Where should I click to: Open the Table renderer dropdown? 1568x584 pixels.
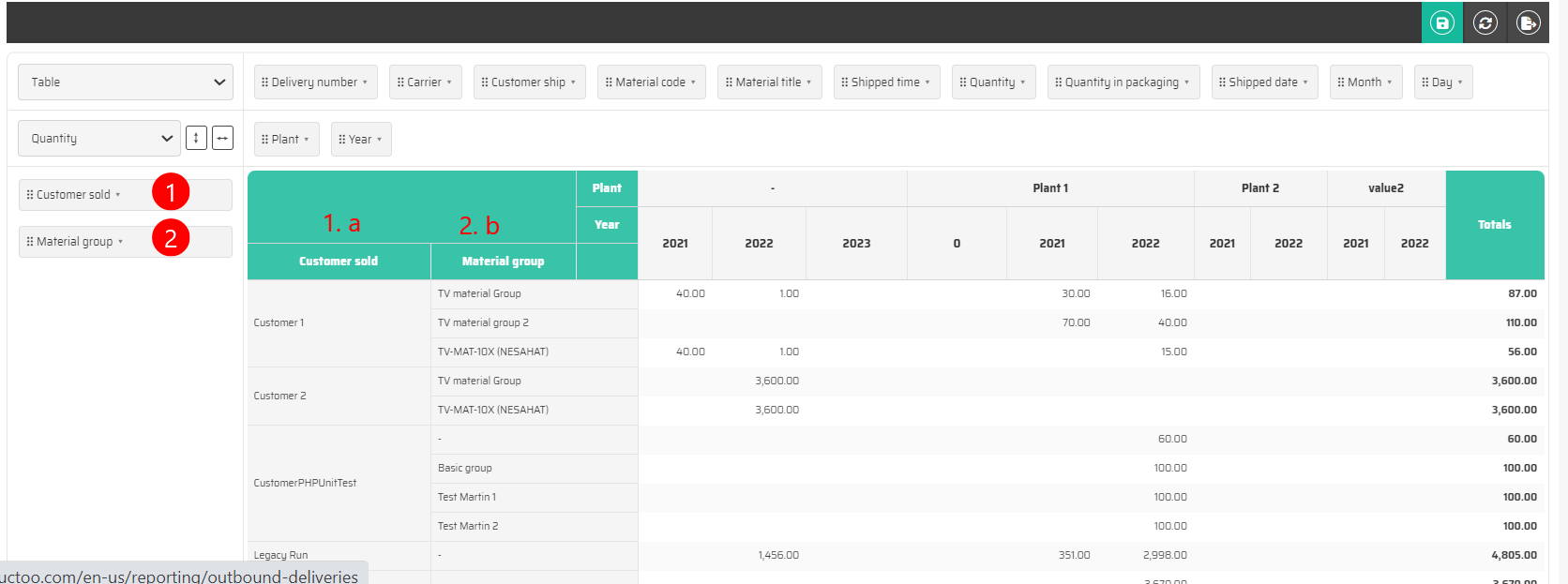pos(126,82)
